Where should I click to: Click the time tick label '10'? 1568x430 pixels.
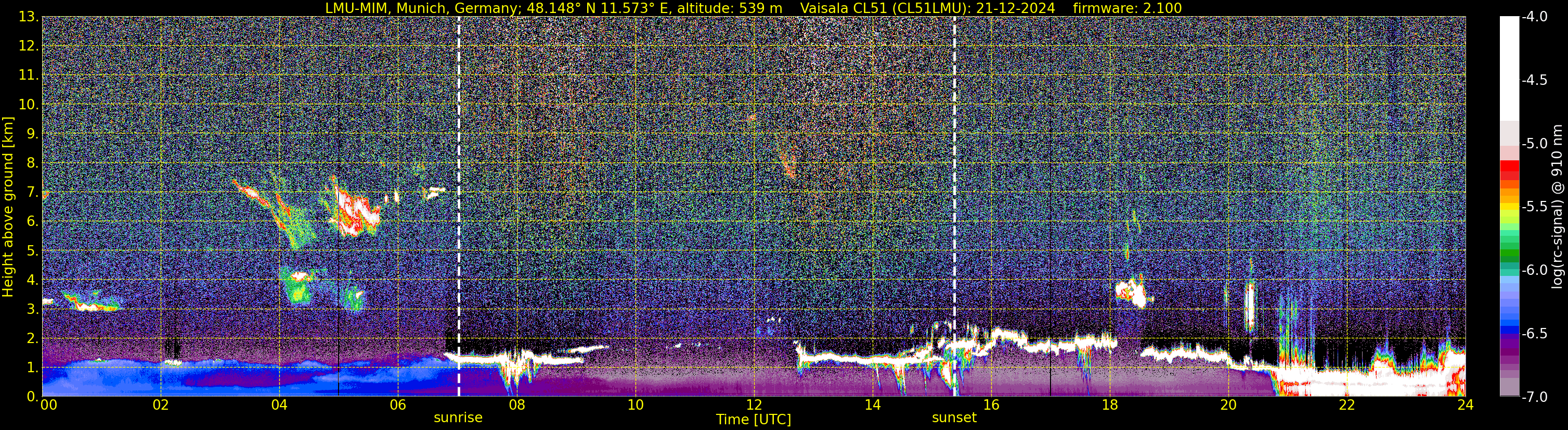point(636,405)
